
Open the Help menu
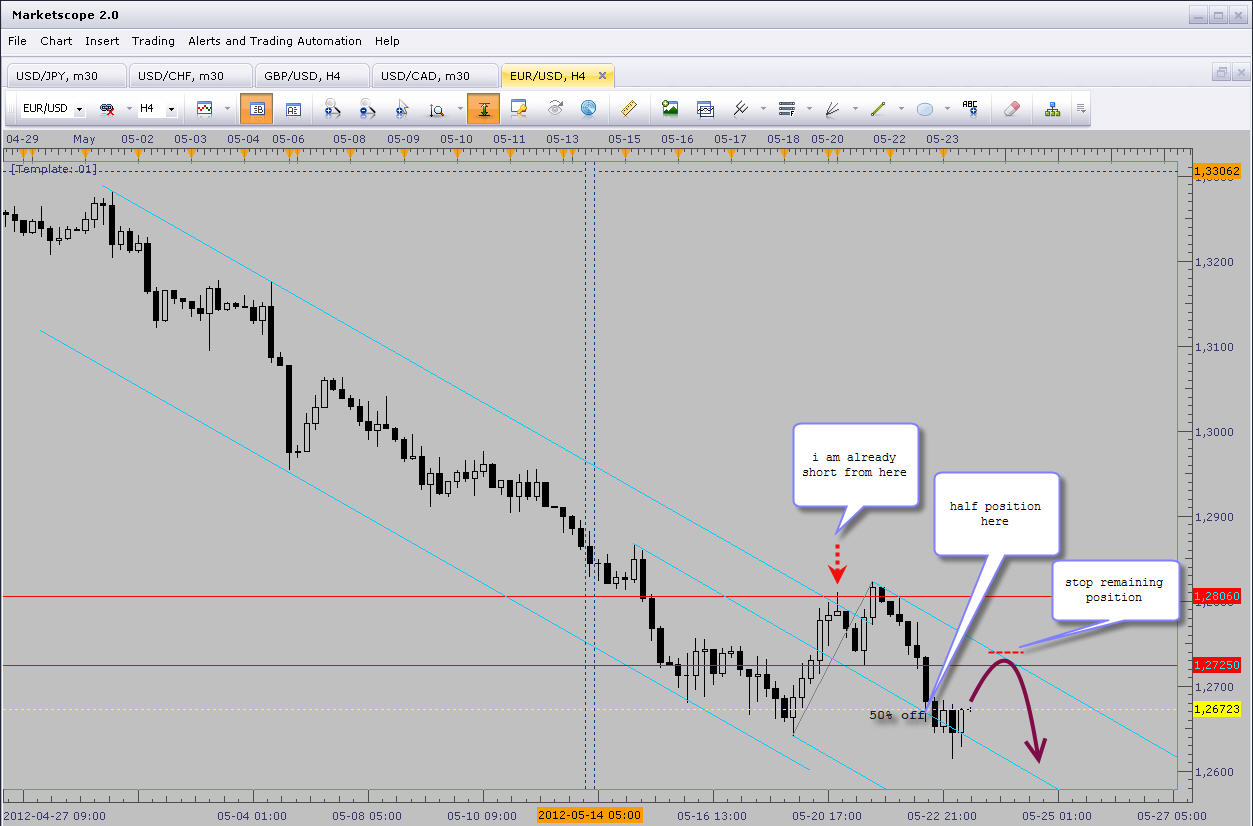pos(387,41)
